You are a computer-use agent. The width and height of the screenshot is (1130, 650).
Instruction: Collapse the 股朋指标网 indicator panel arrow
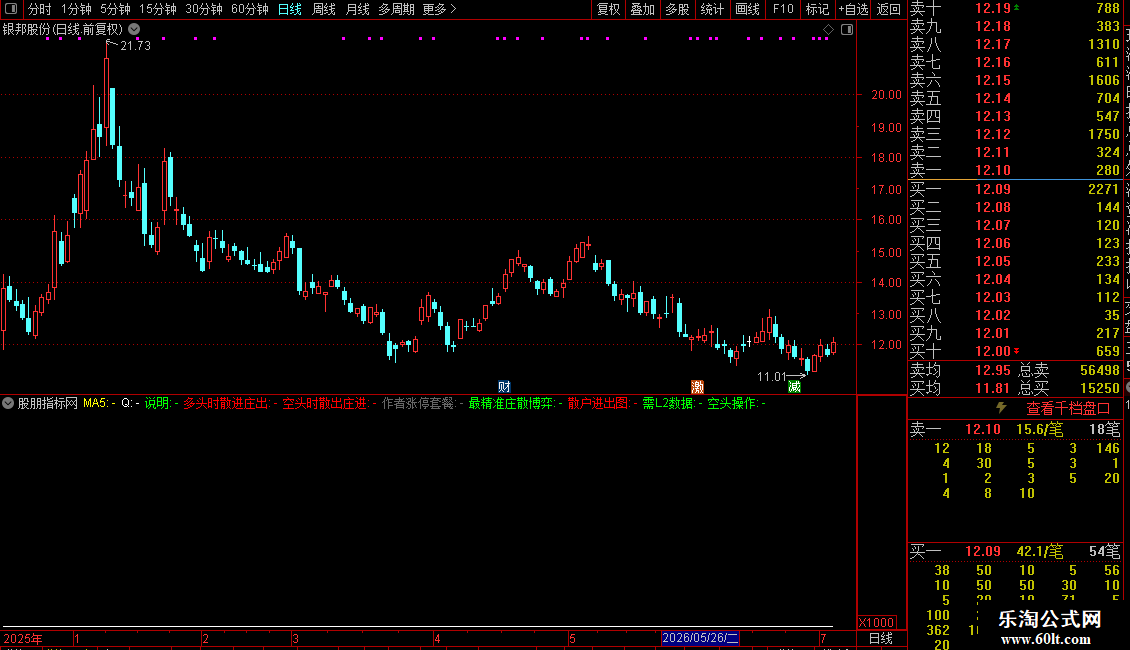[8, 404]
